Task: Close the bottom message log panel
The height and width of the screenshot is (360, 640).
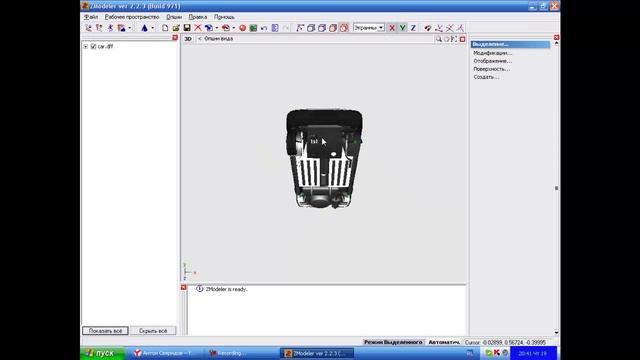Action: tap(184, 288)
